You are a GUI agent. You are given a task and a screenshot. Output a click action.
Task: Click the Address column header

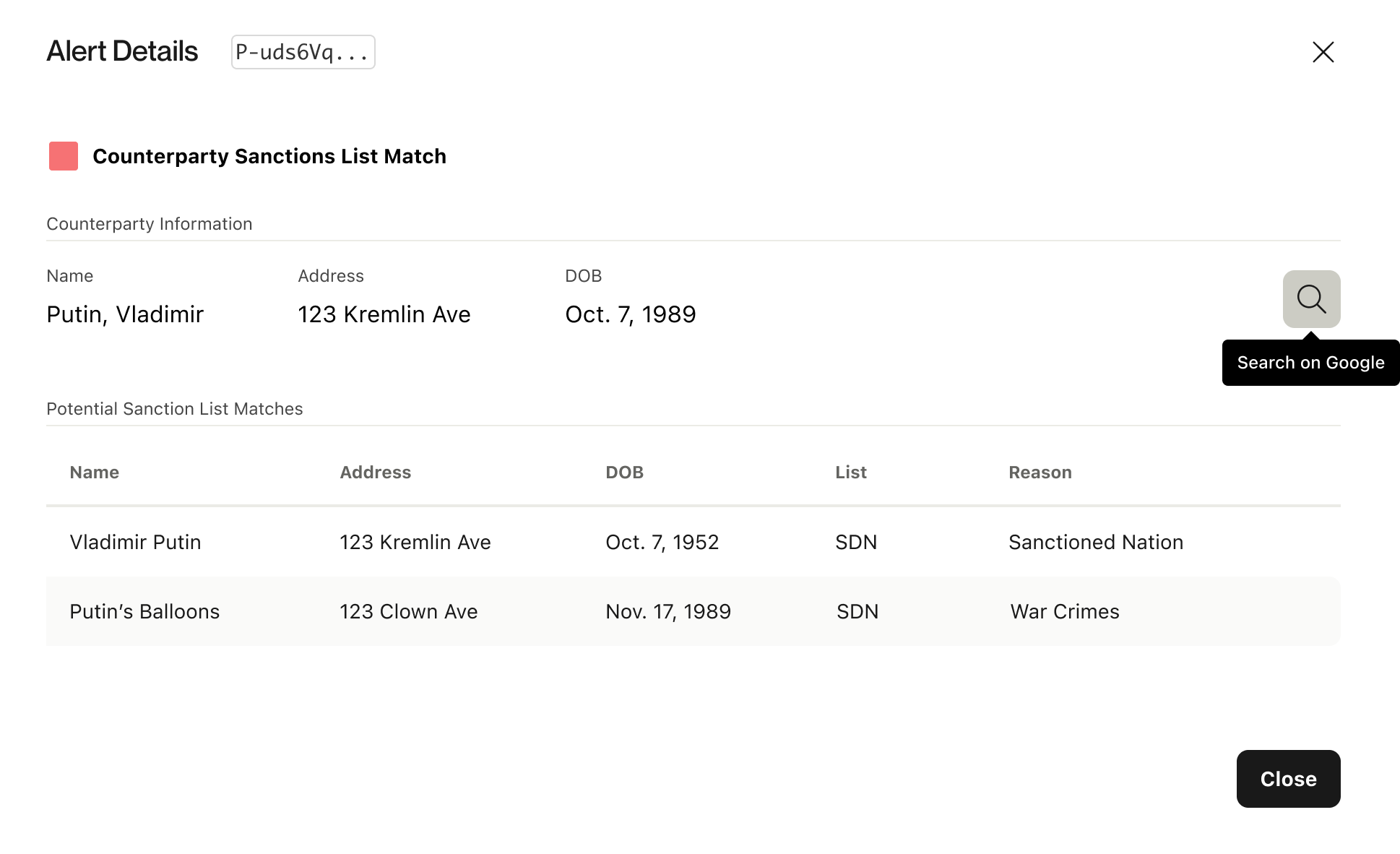375,472
